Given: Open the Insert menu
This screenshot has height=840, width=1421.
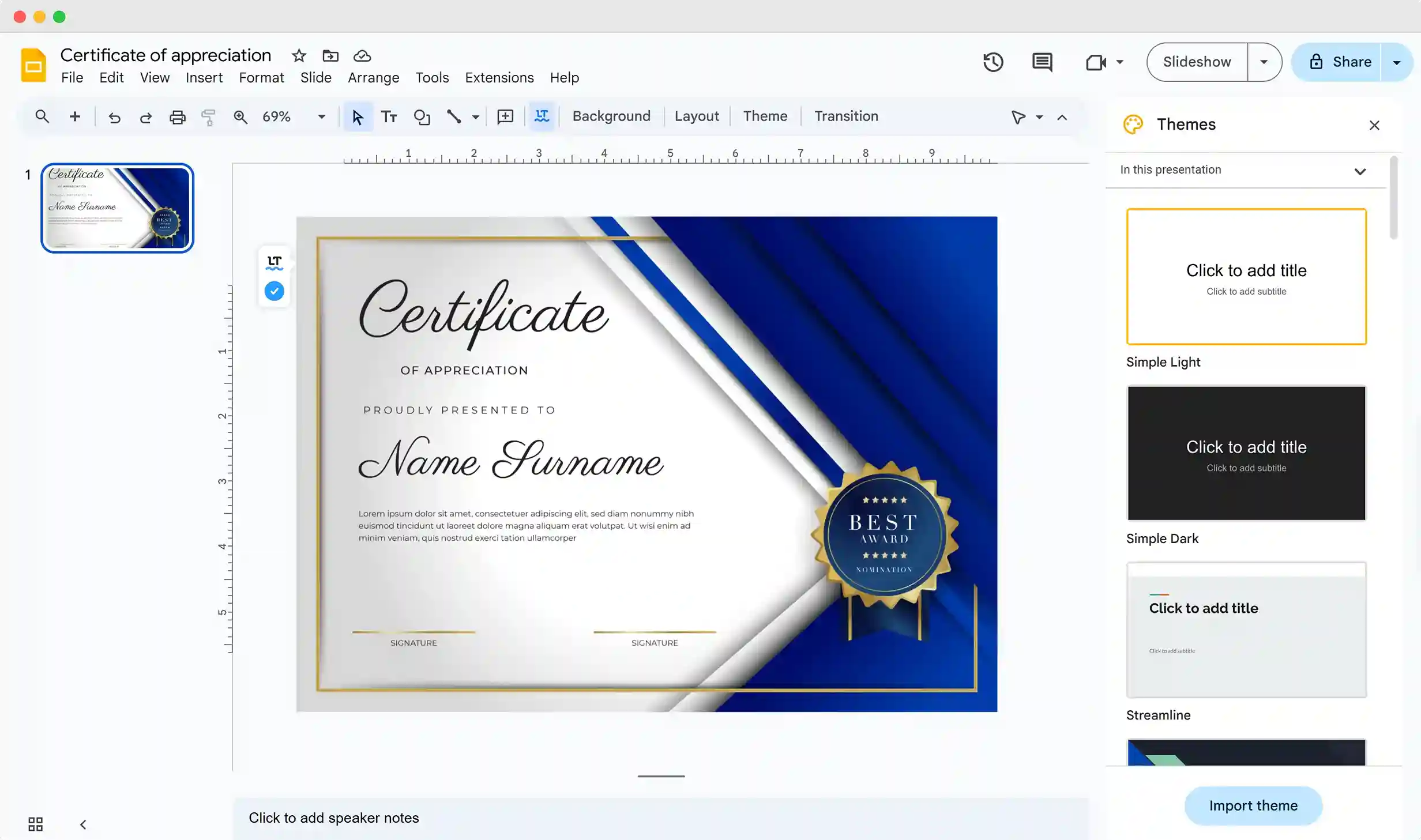Looking at the screenshot, I should click(204, 77).
